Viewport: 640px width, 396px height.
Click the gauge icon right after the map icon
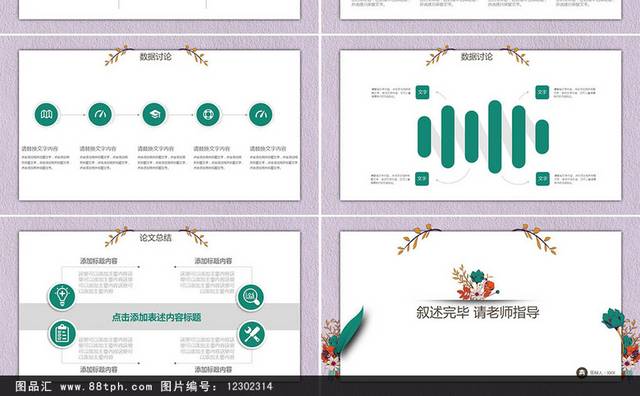pos(100,115)
